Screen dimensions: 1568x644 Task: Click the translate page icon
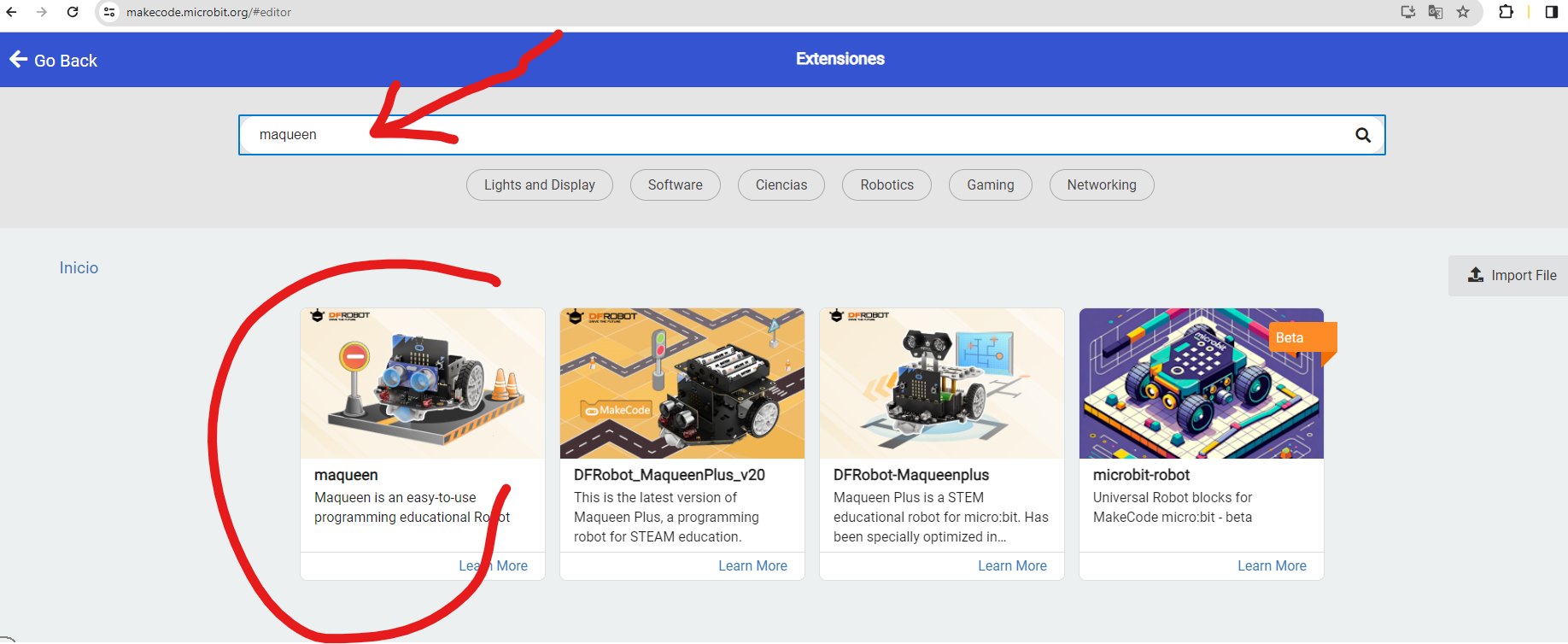[x=1436, y=12]
